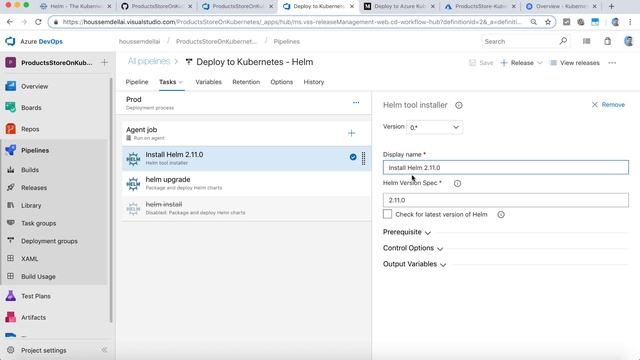
Task: Open Deployment groups in sidebar
Action: (x=49, y=241)
